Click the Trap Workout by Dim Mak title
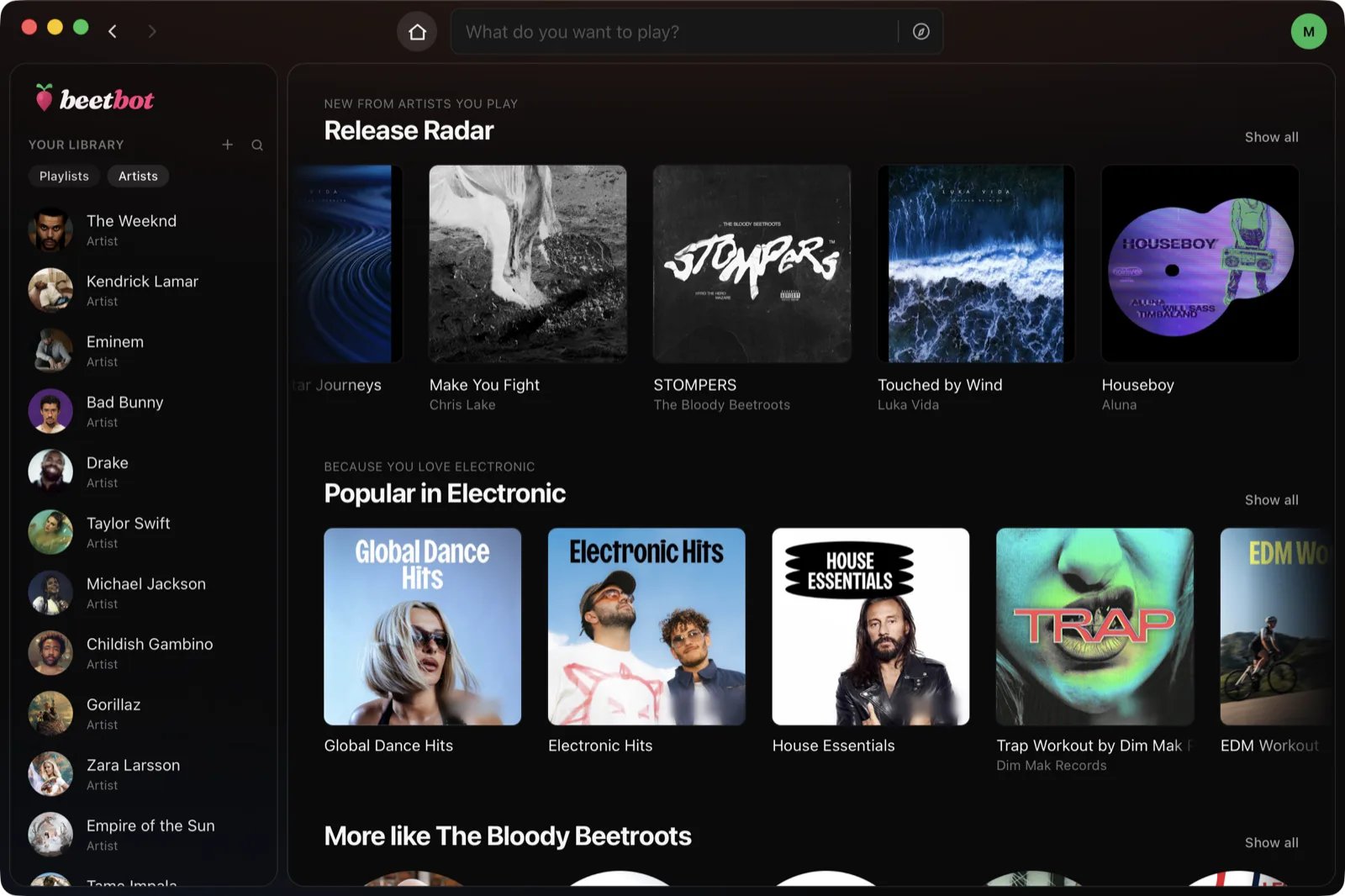Viewport: 1345px width, 896px height. click(1094, 746)
